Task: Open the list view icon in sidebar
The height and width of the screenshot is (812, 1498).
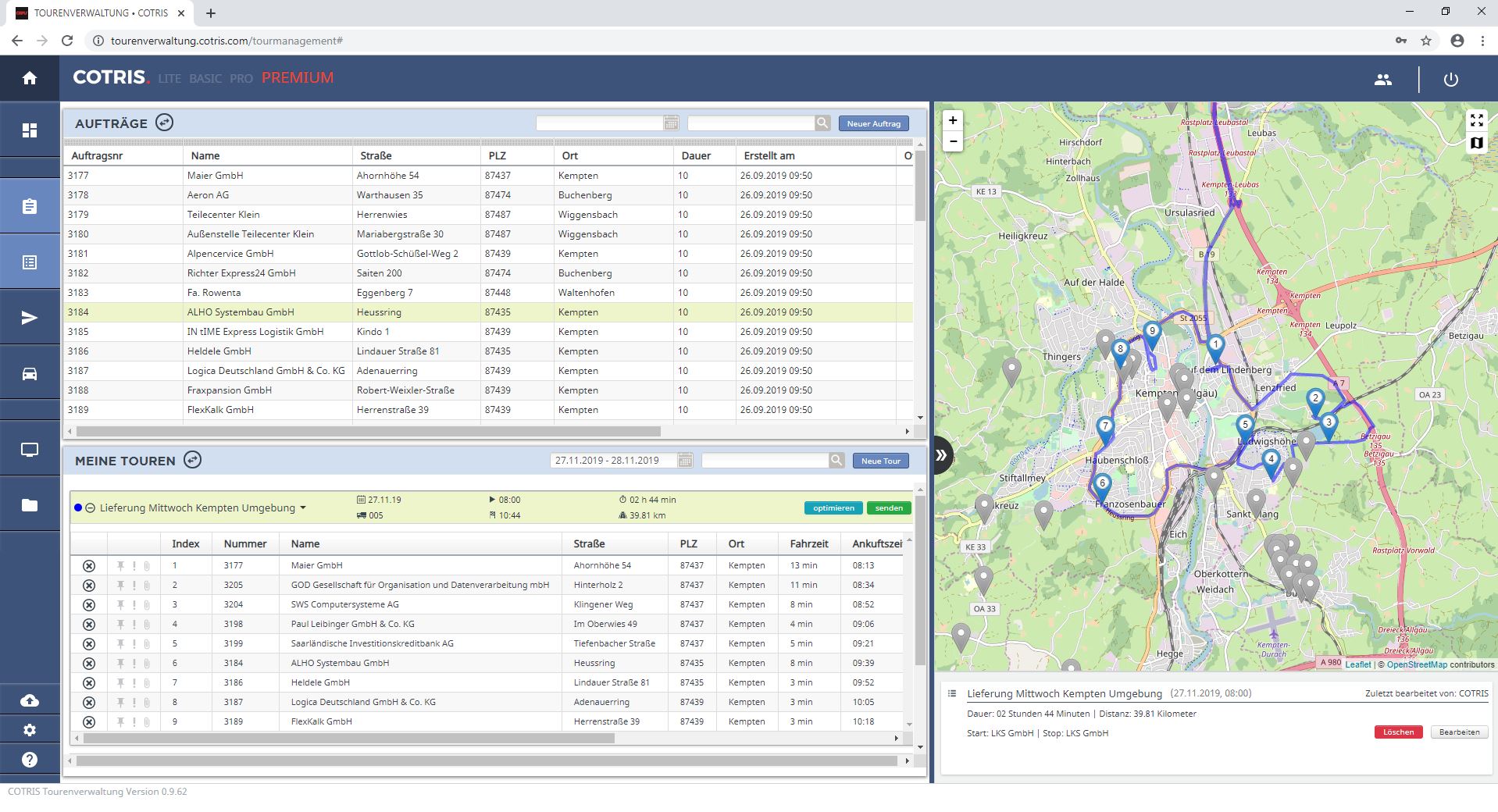Action: coord(30,262)
